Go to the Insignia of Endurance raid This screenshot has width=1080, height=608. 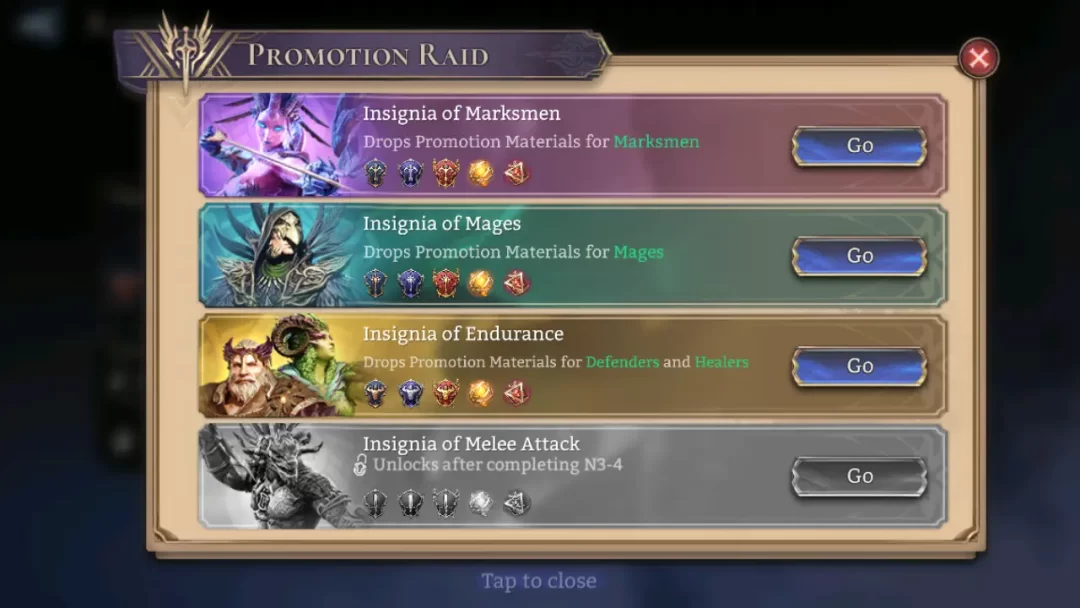coord(860,366)
